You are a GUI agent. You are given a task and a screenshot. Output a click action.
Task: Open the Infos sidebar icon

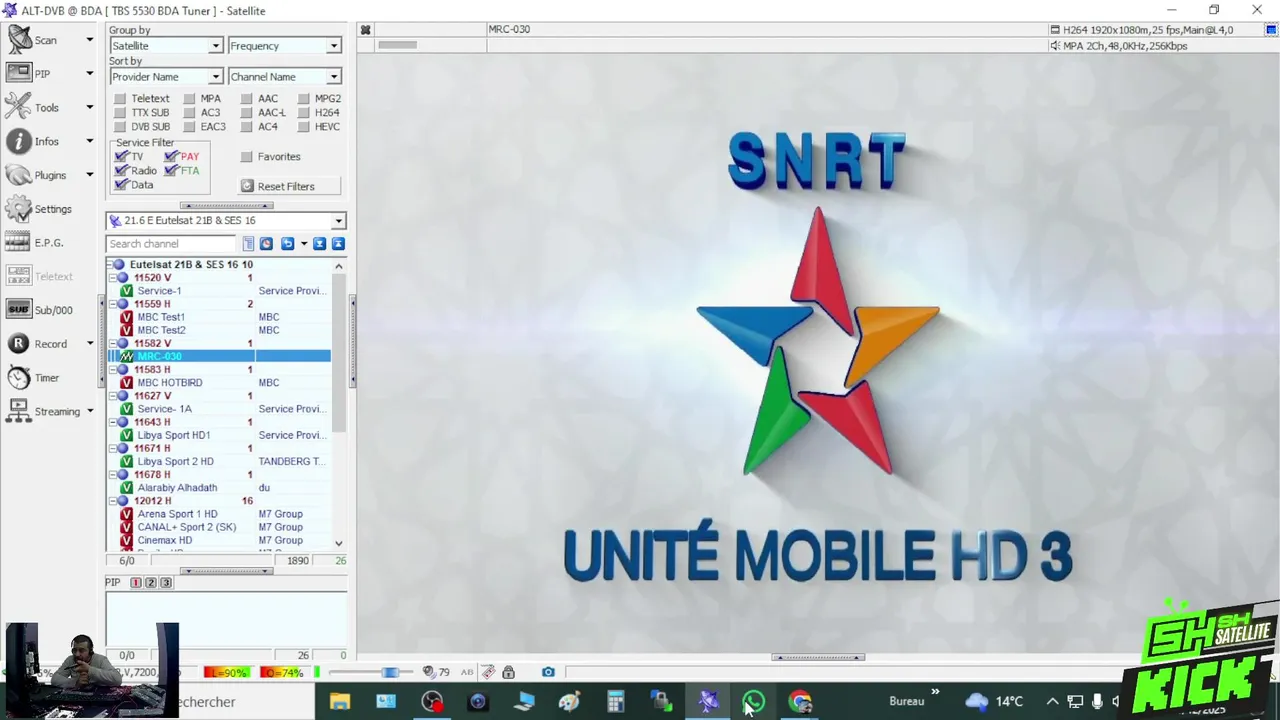tap(19, 141)
